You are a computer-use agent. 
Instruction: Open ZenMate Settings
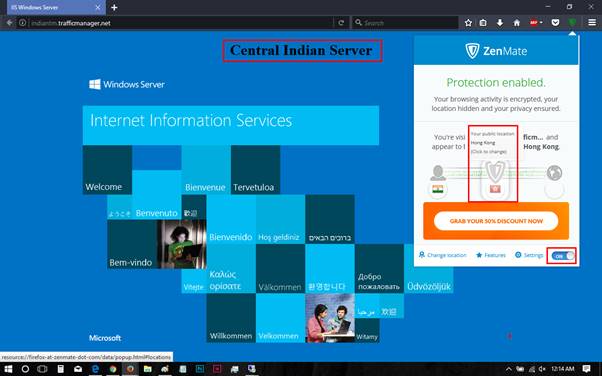pyautogui.click(x=529, y=255)
